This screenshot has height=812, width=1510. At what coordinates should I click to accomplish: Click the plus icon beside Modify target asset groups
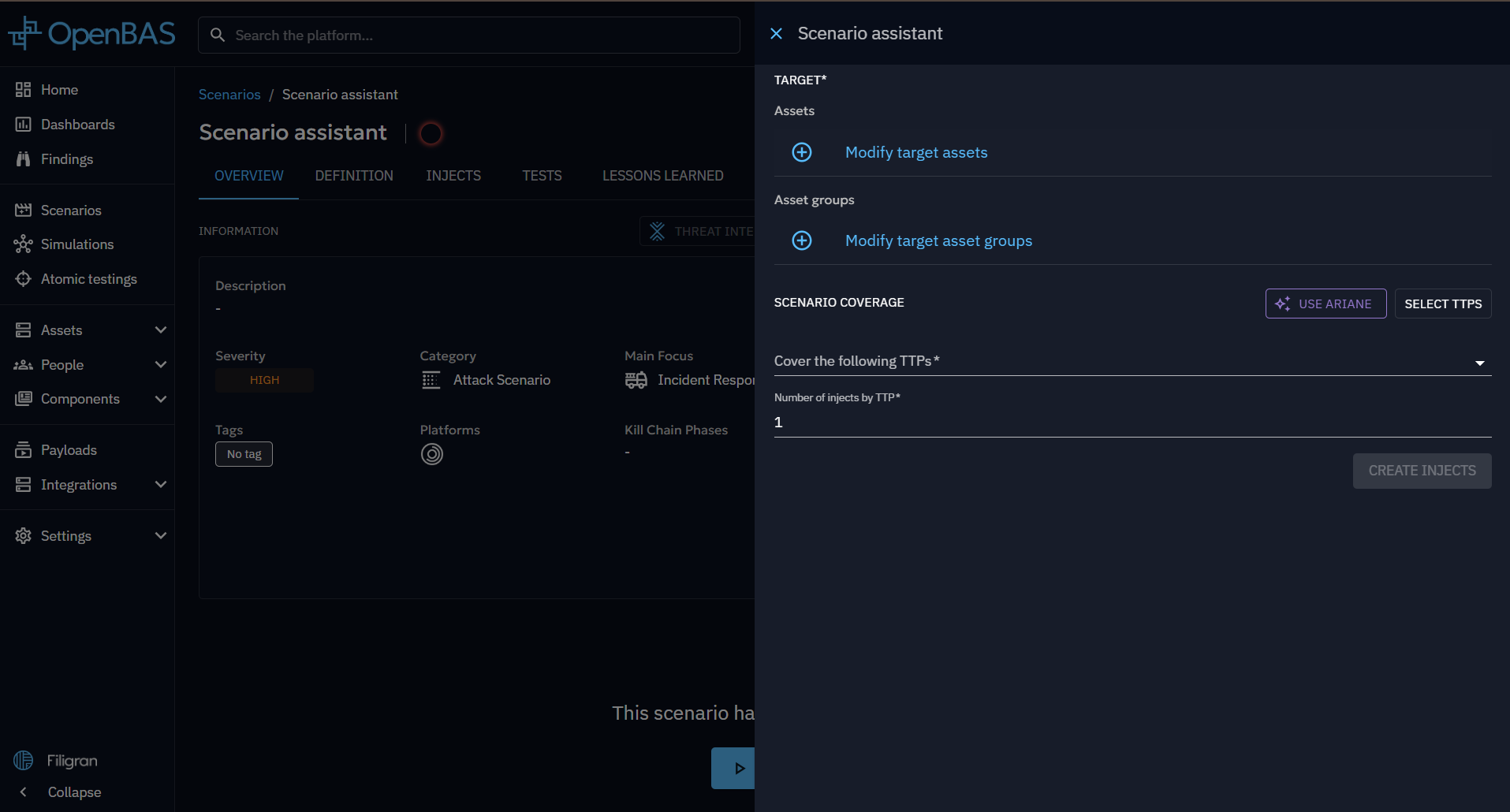801,240
